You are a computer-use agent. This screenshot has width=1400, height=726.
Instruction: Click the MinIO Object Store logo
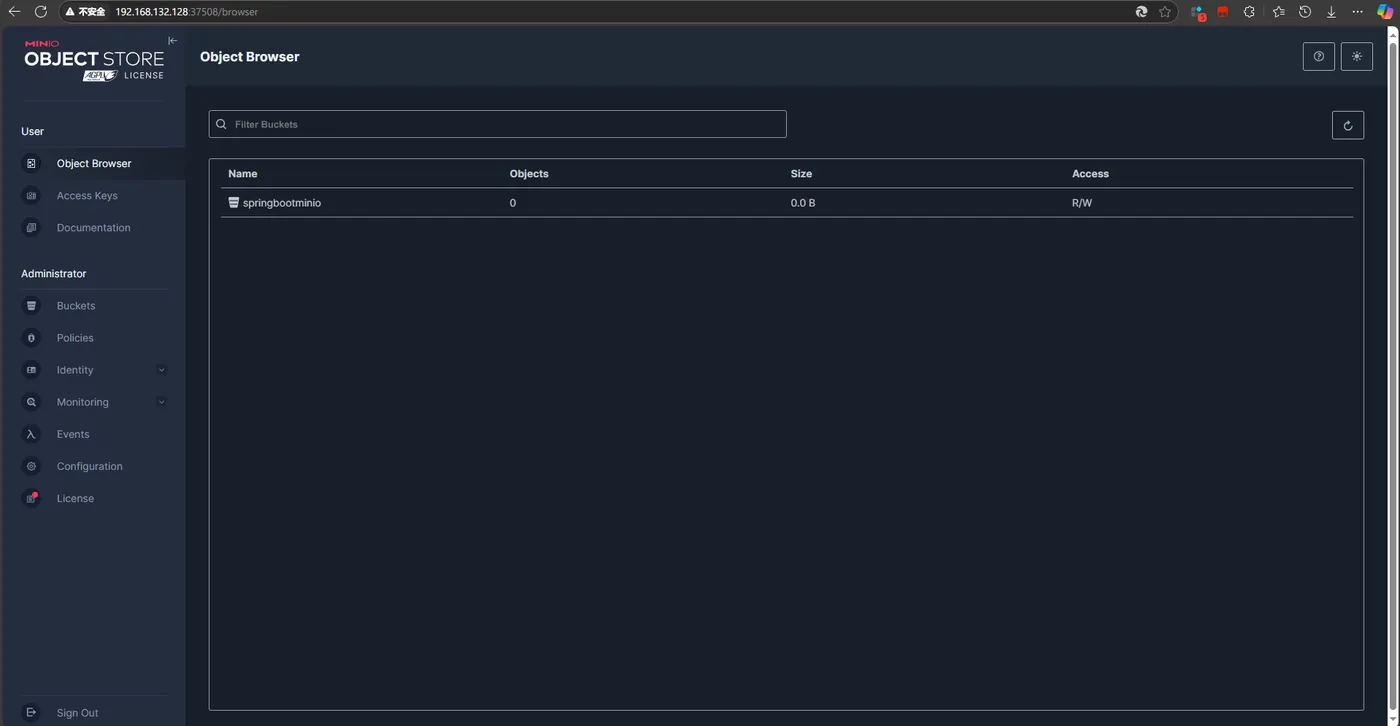tap(94, 60)
